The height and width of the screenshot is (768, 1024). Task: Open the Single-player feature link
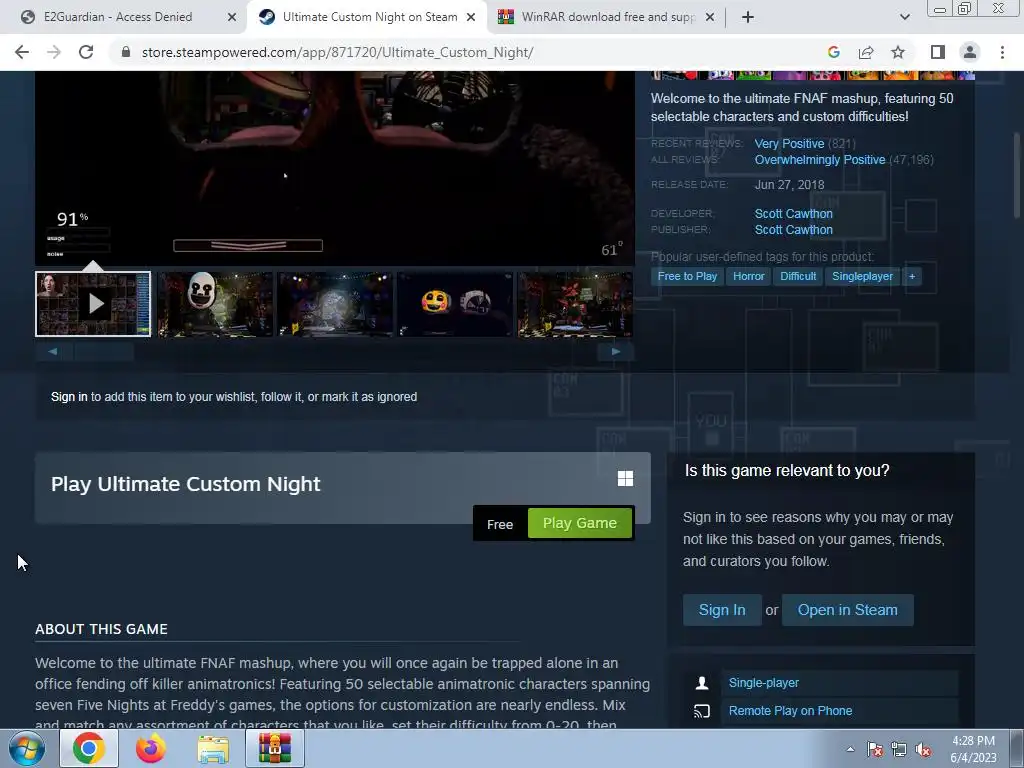pos(763,683)
